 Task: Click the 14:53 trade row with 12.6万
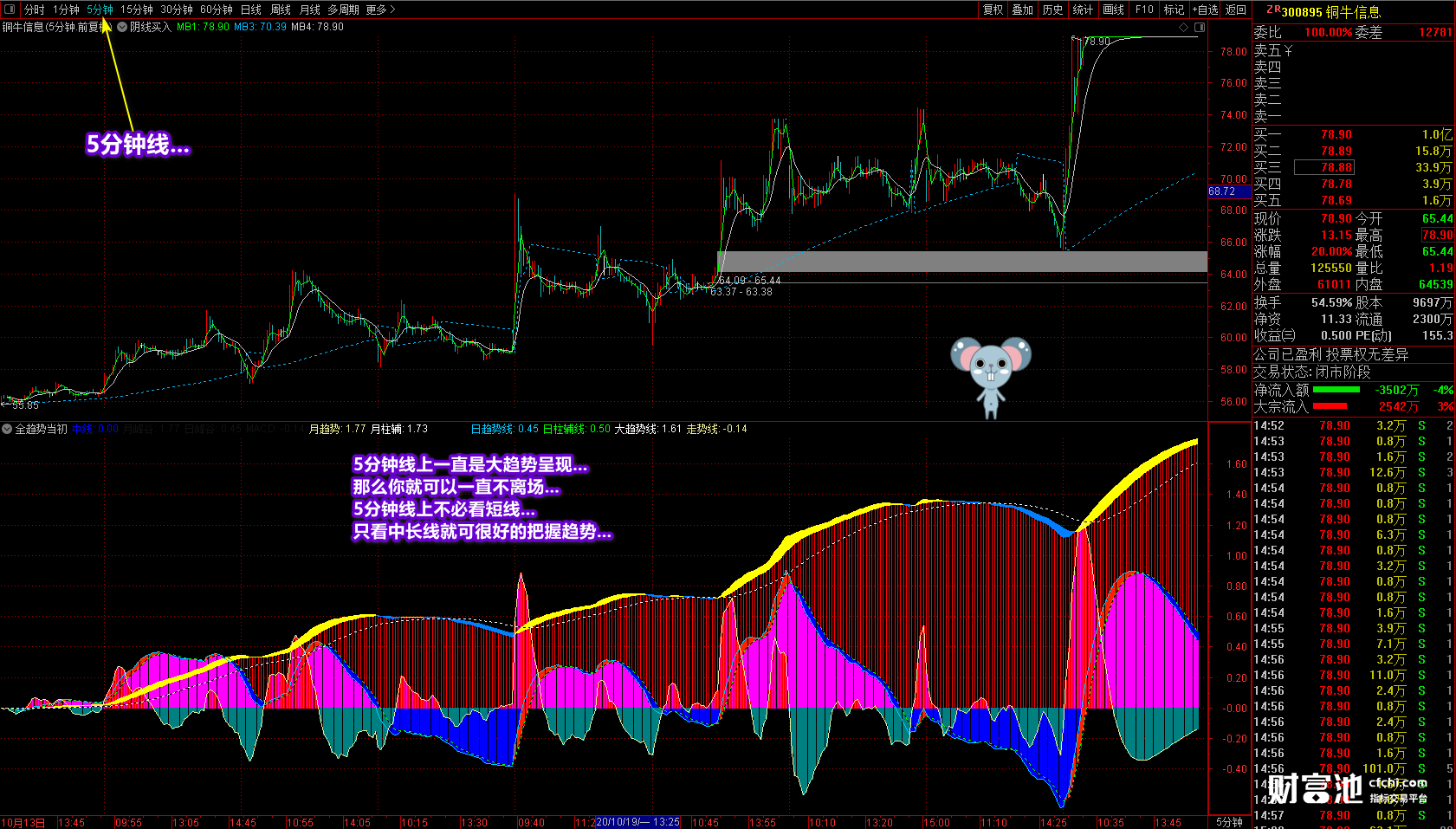point(1354,472)
